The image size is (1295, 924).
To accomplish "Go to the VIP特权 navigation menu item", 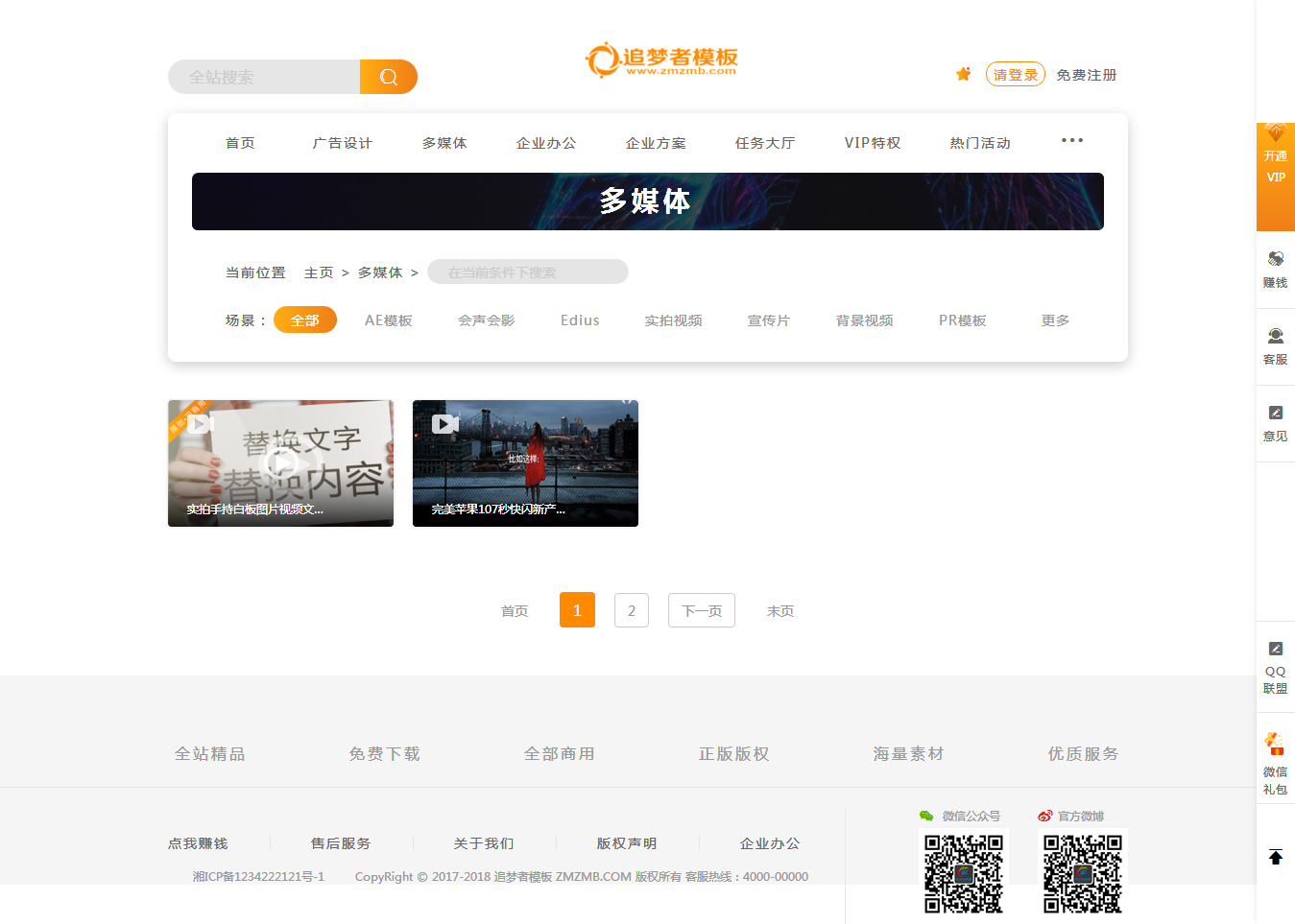I will tap(872, 143).
